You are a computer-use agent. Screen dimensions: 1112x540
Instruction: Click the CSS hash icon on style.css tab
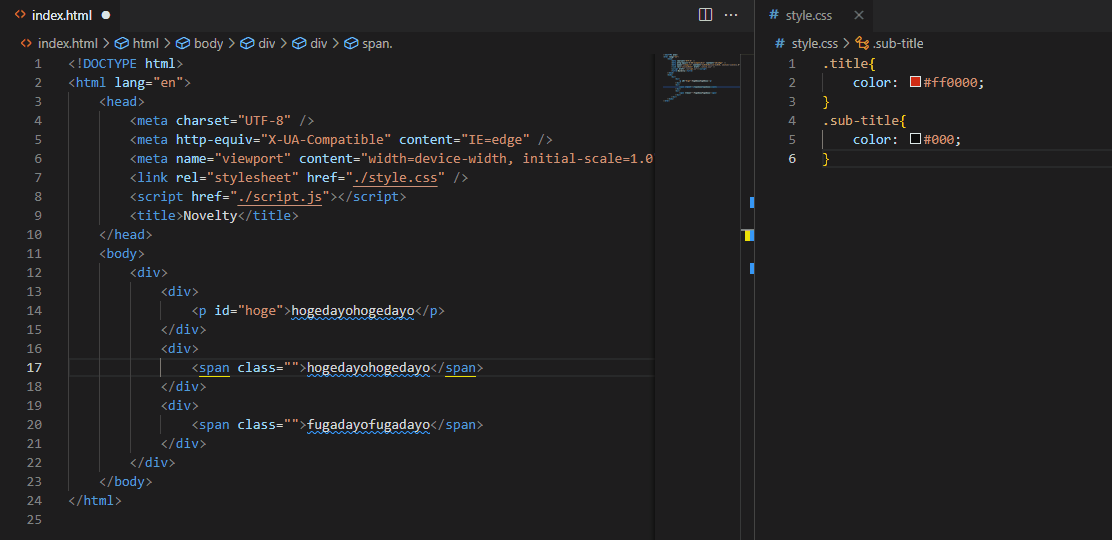pyautogui.click(x=773, y=15)
